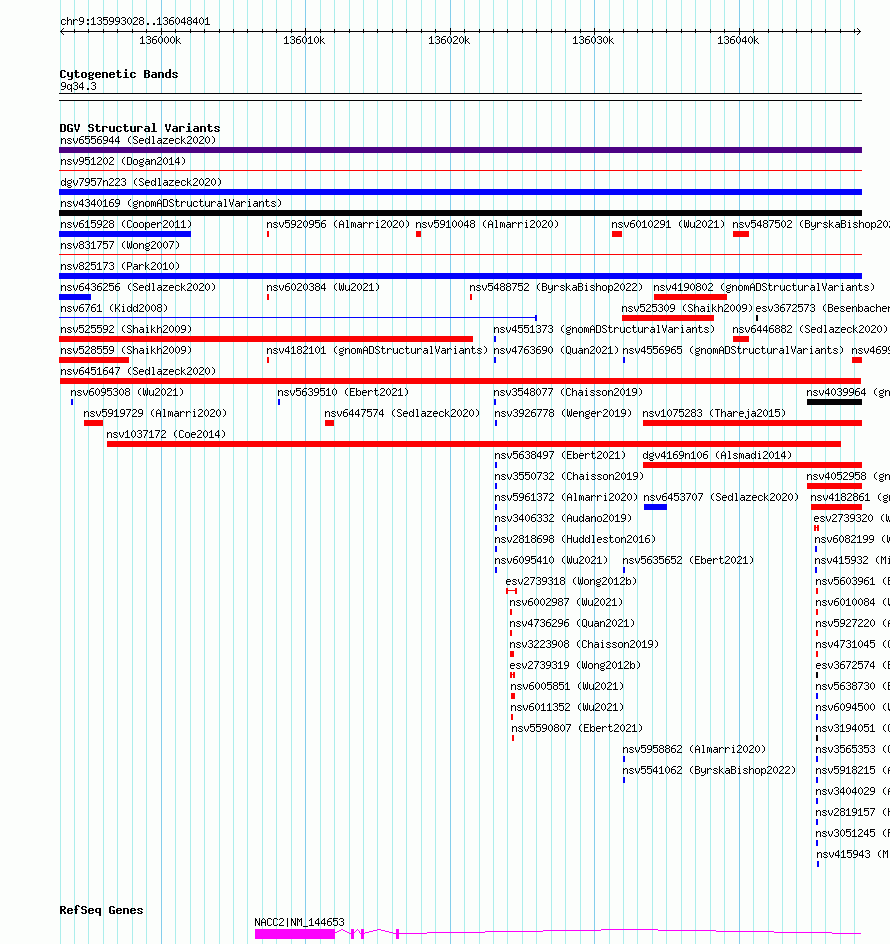This screenshot has width=890, height=944.
Task: Select nsv1075283 (Thareja2015) red bar
Action: click(753, 423)
